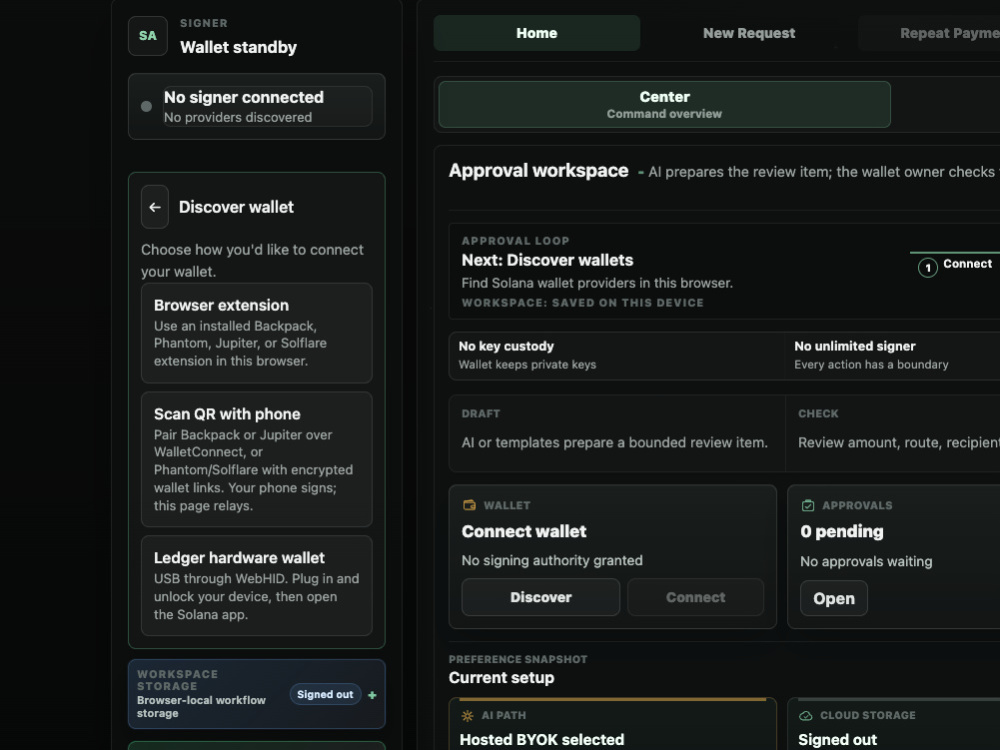Click the Signed out badge
Screen dimensions: 1000x750
coord(325,695)
